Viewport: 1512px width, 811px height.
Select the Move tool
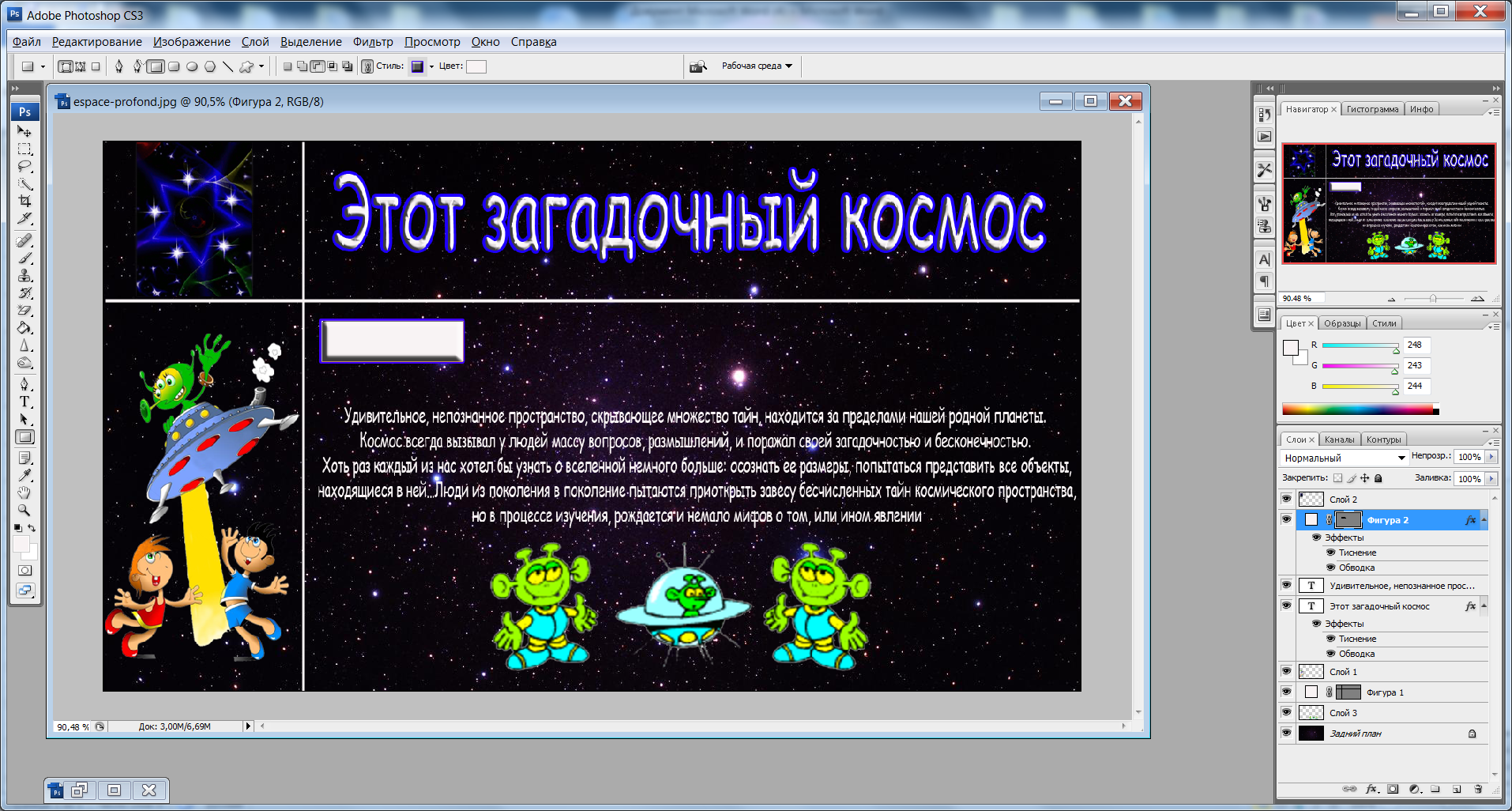tap(24, 132)
